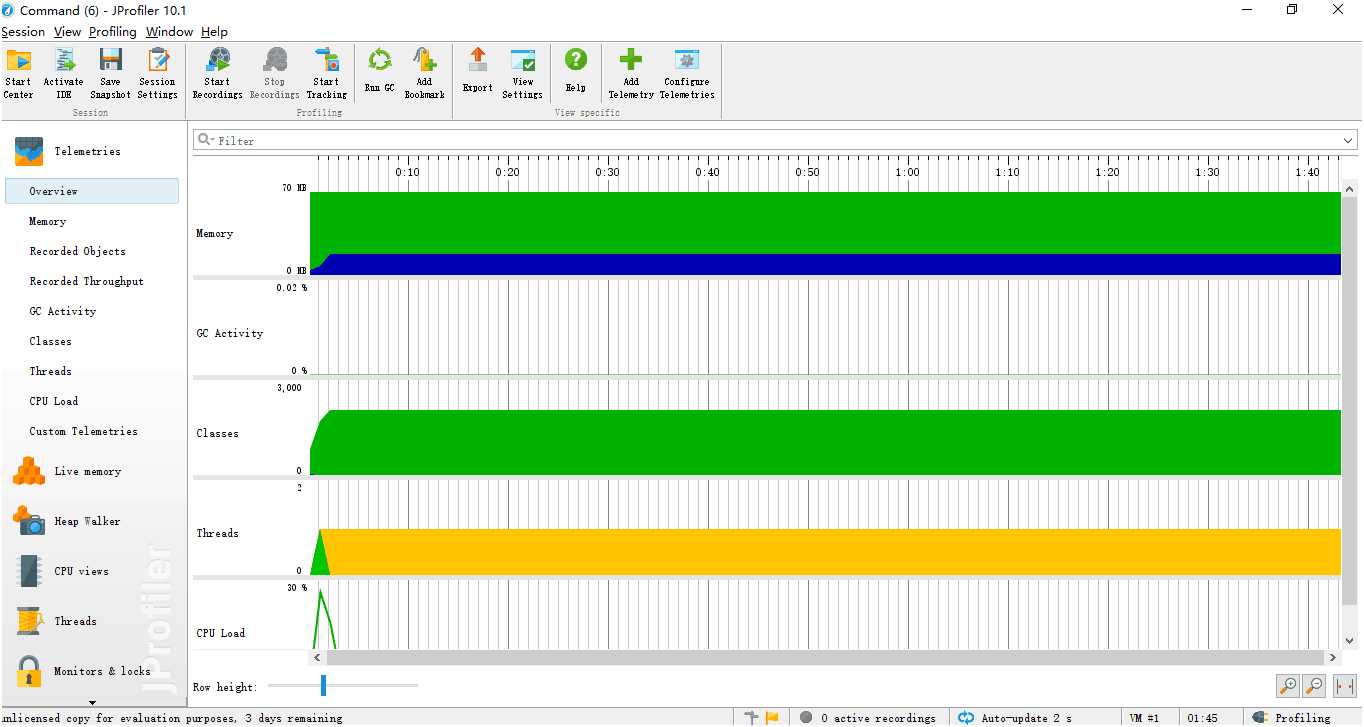Viewport: 1364px width, 727px height.
Task: Open Help from the toolbar
Action: pyautogui.click(x=575, y=72)
